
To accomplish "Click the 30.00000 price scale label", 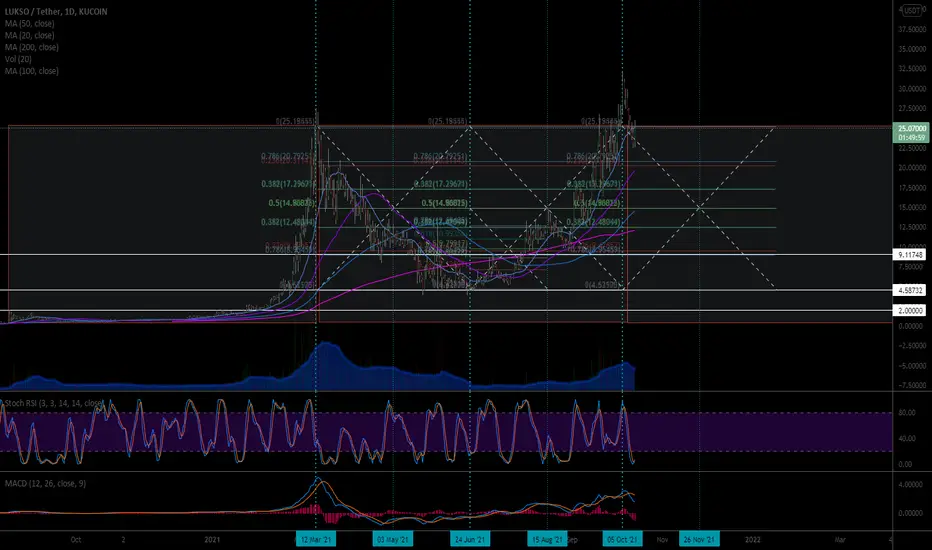I will [912, 89].
